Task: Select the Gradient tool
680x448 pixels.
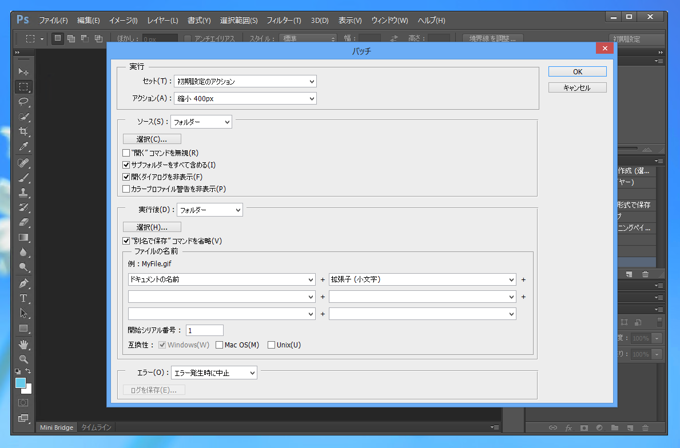Action: point(23,237)
